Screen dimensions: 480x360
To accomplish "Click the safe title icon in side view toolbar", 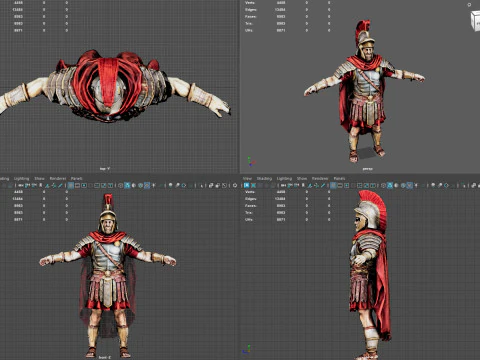I will point(373,185).
